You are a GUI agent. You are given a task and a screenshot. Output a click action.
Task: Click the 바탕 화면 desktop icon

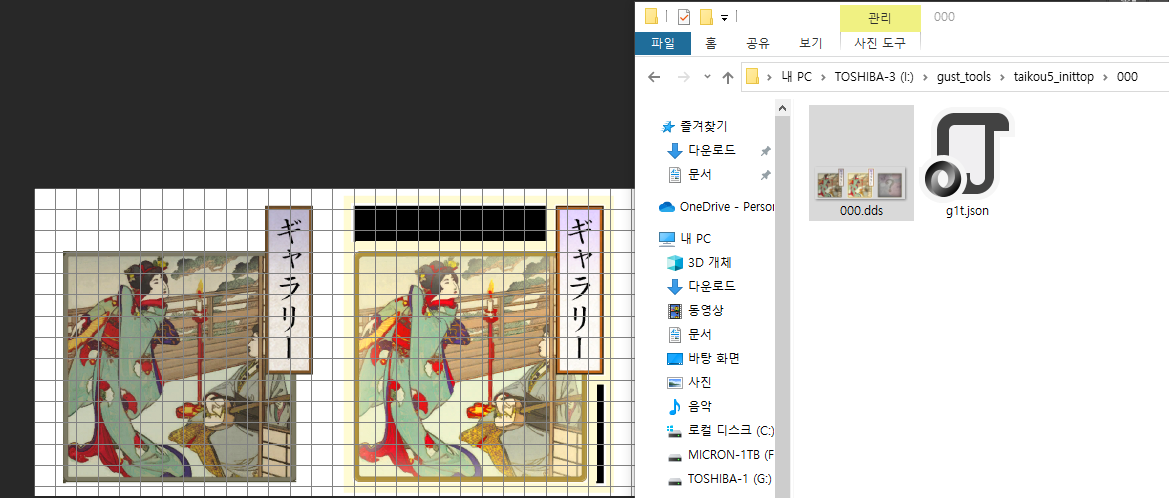(675, 359)
